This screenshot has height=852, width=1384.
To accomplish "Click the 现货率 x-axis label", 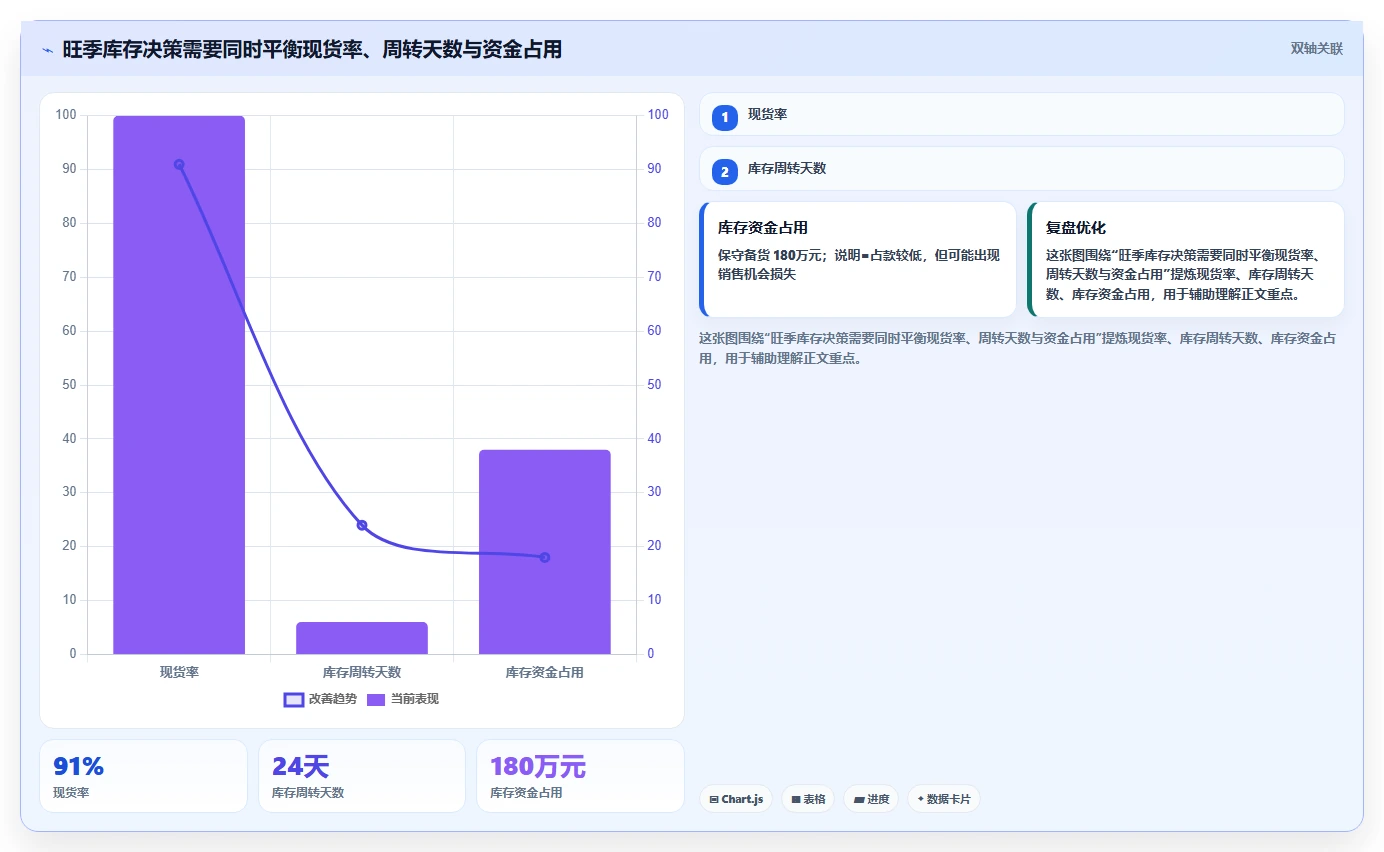I will 179,672.
